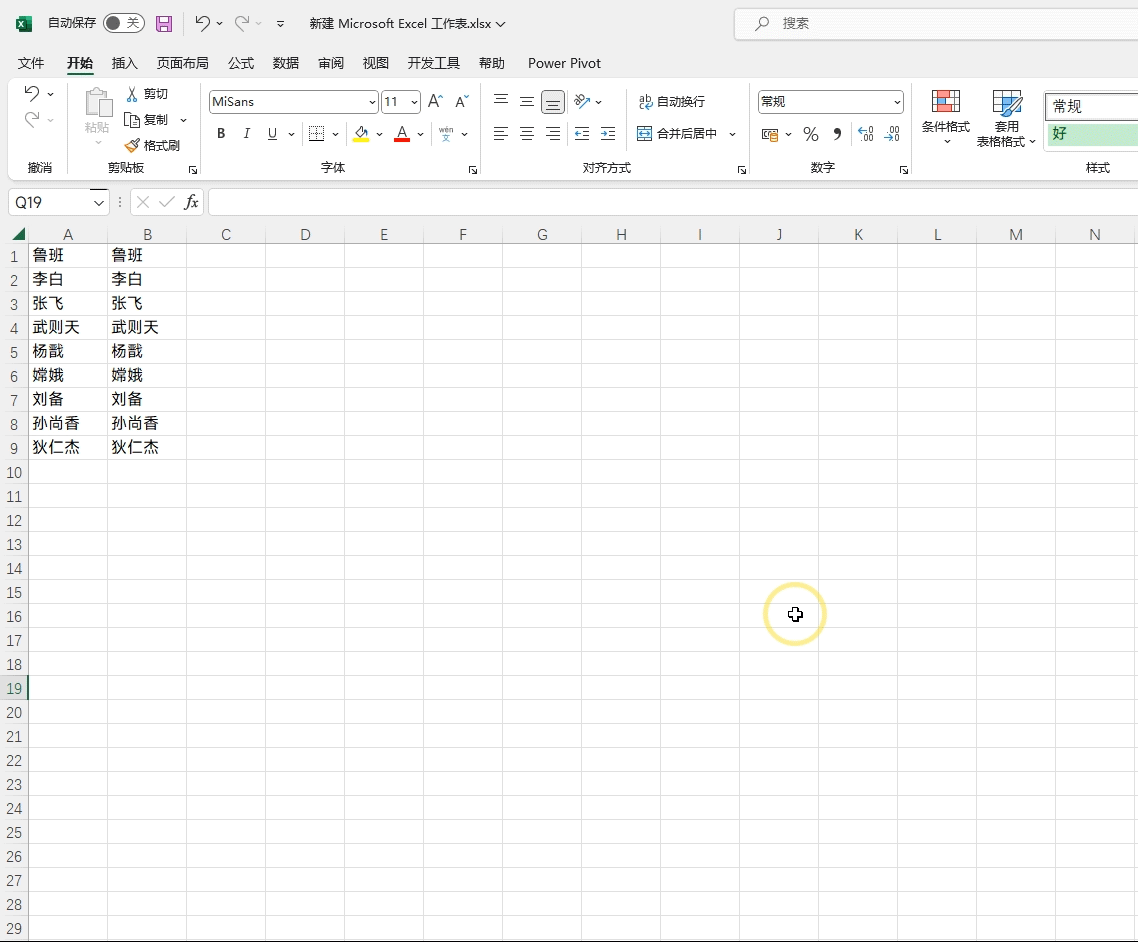Expand the Border style dropdown
The image size is (1138, 942).
point(335,133)
